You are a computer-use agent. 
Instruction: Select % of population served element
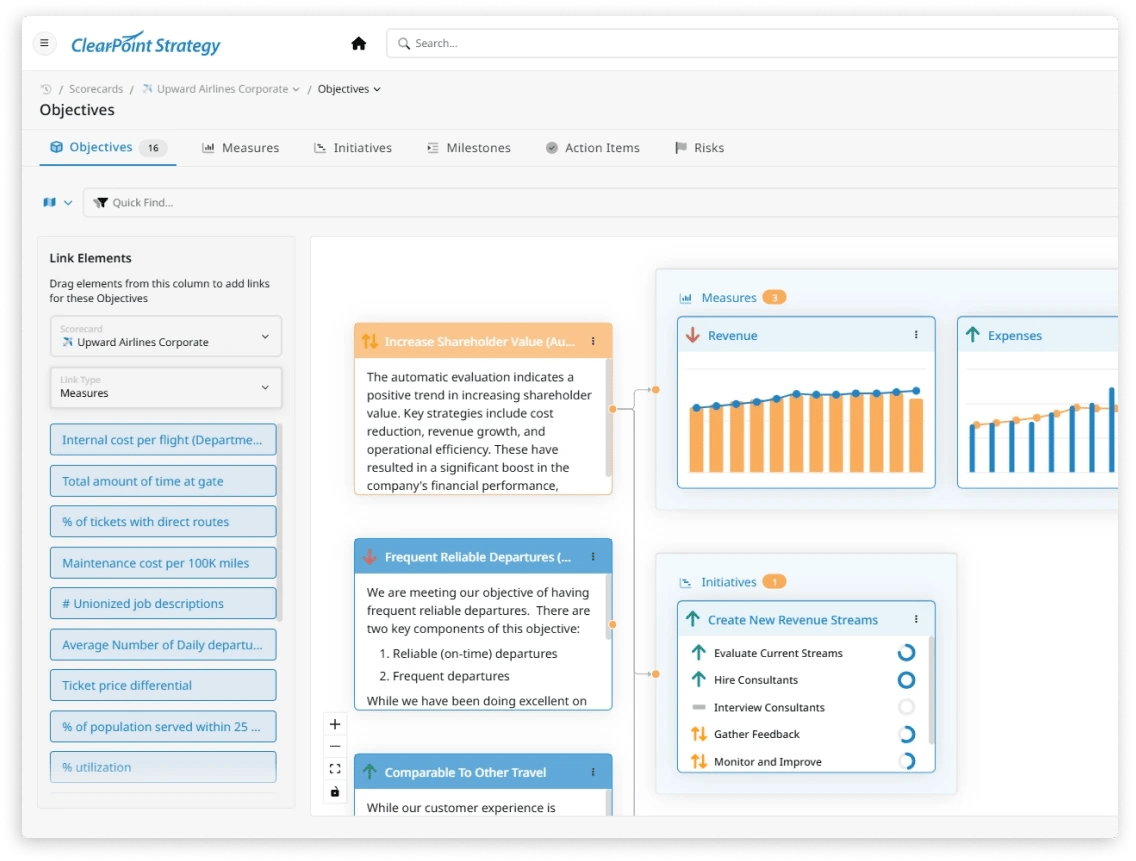coord(163,727)
